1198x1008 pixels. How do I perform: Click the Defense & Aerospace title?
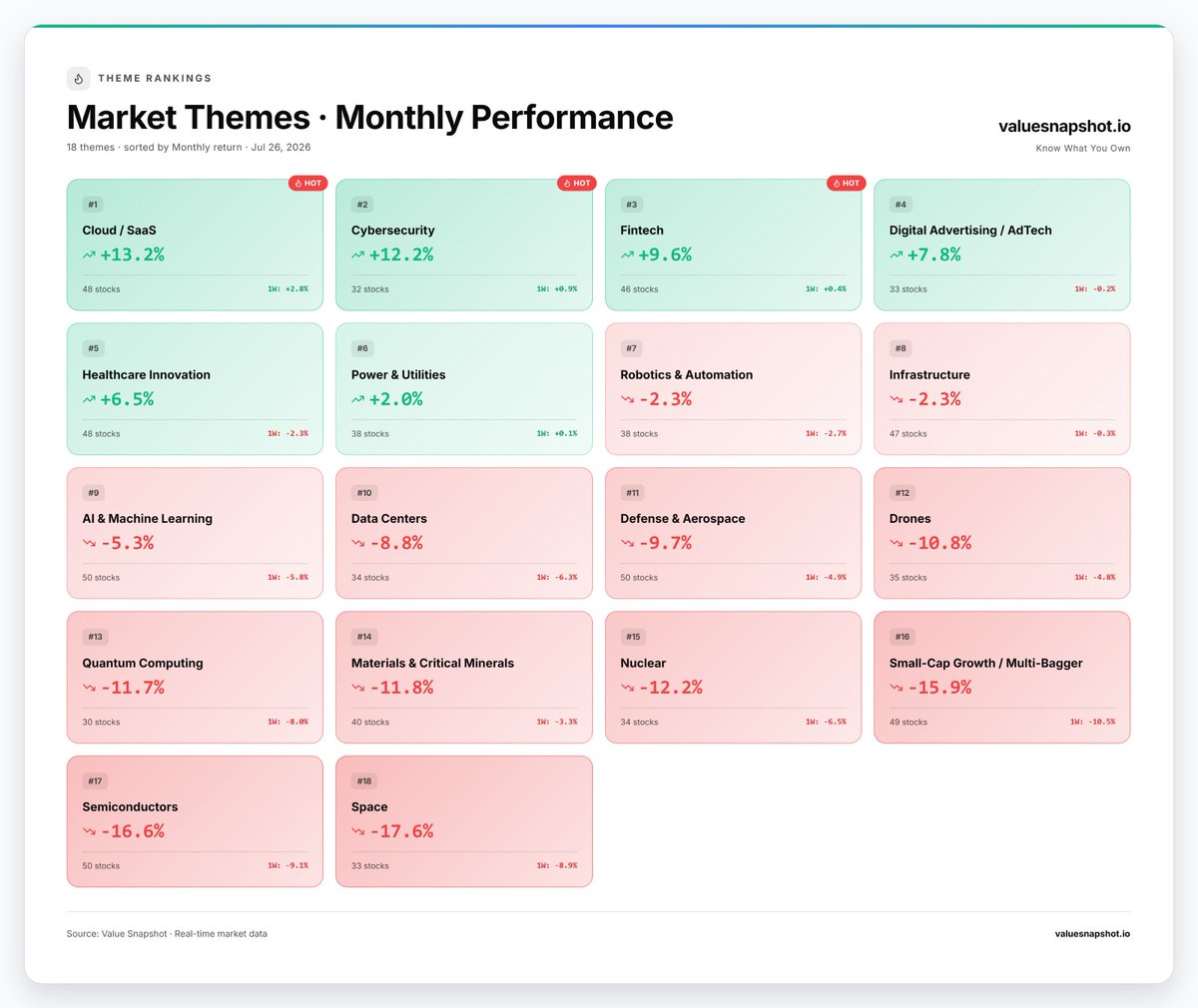click(x=682, y=519)
